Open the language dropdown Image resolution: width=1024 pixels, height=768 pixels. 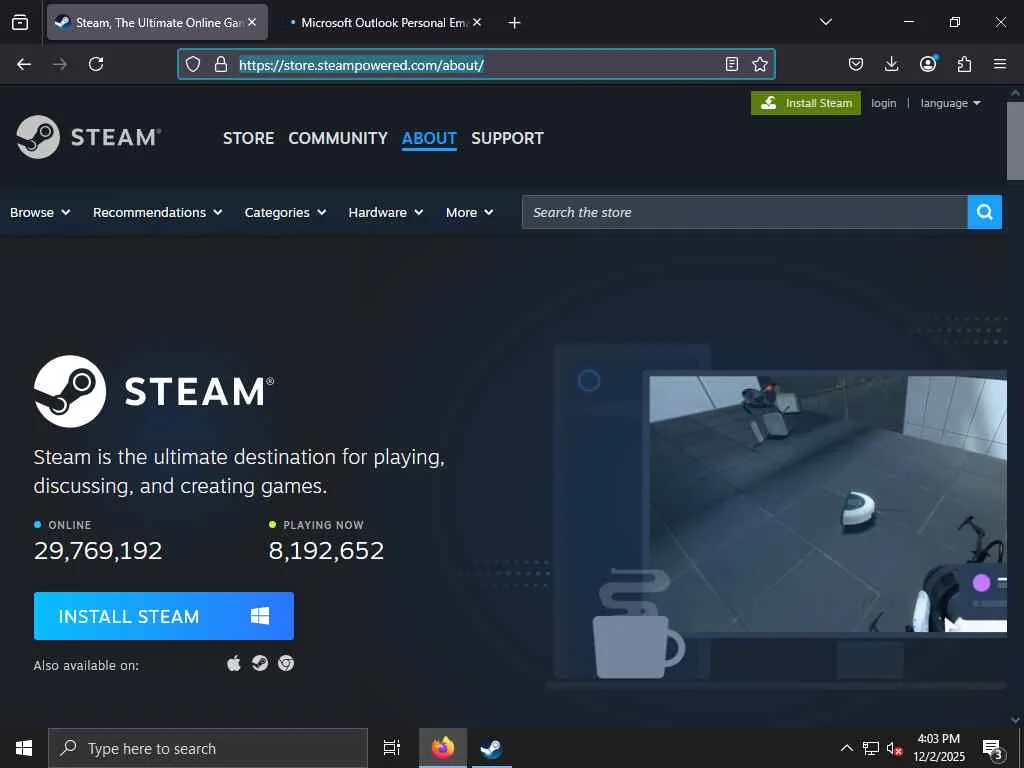pos(950,103)
